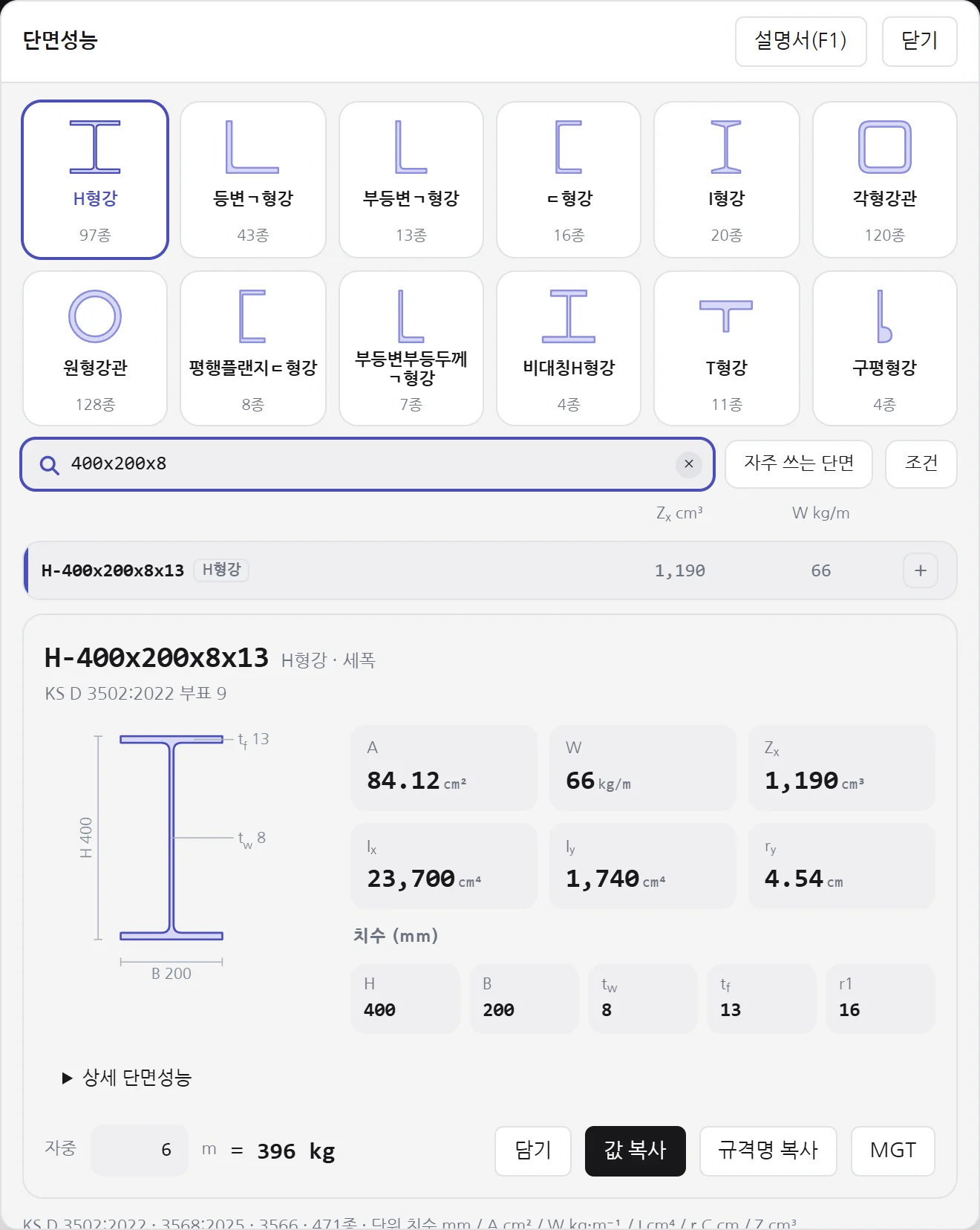980x1230 pixels.
Task: Clear the search text with the x
Action: [689, 464]
